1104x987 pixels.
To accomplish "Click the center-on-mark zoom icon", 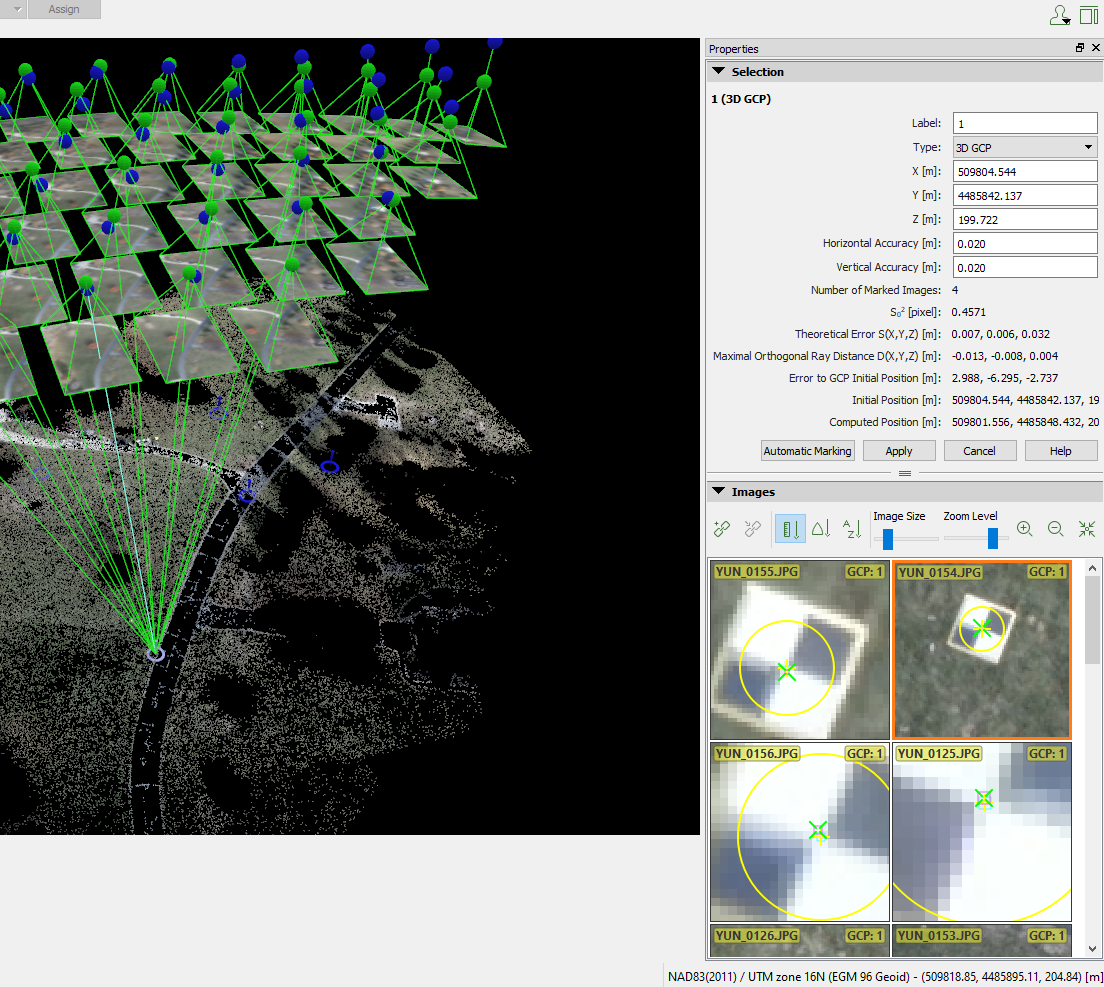I will coord(1087,529).
